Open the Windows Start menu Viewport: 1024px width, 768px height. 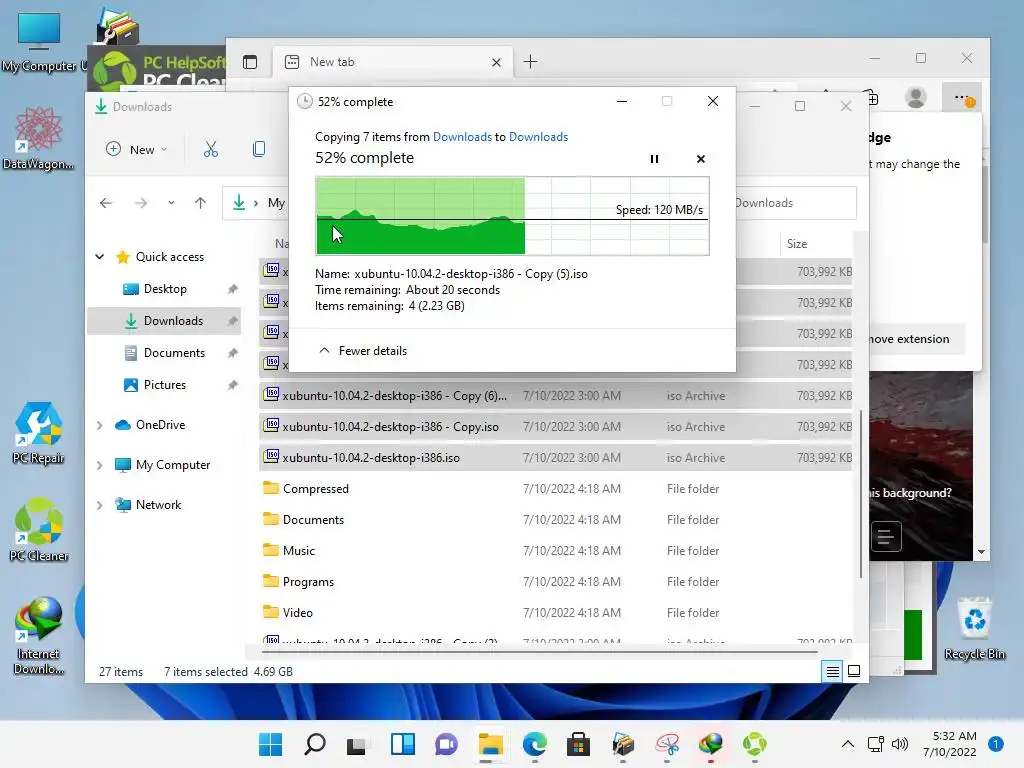click(x=270, y=744)
